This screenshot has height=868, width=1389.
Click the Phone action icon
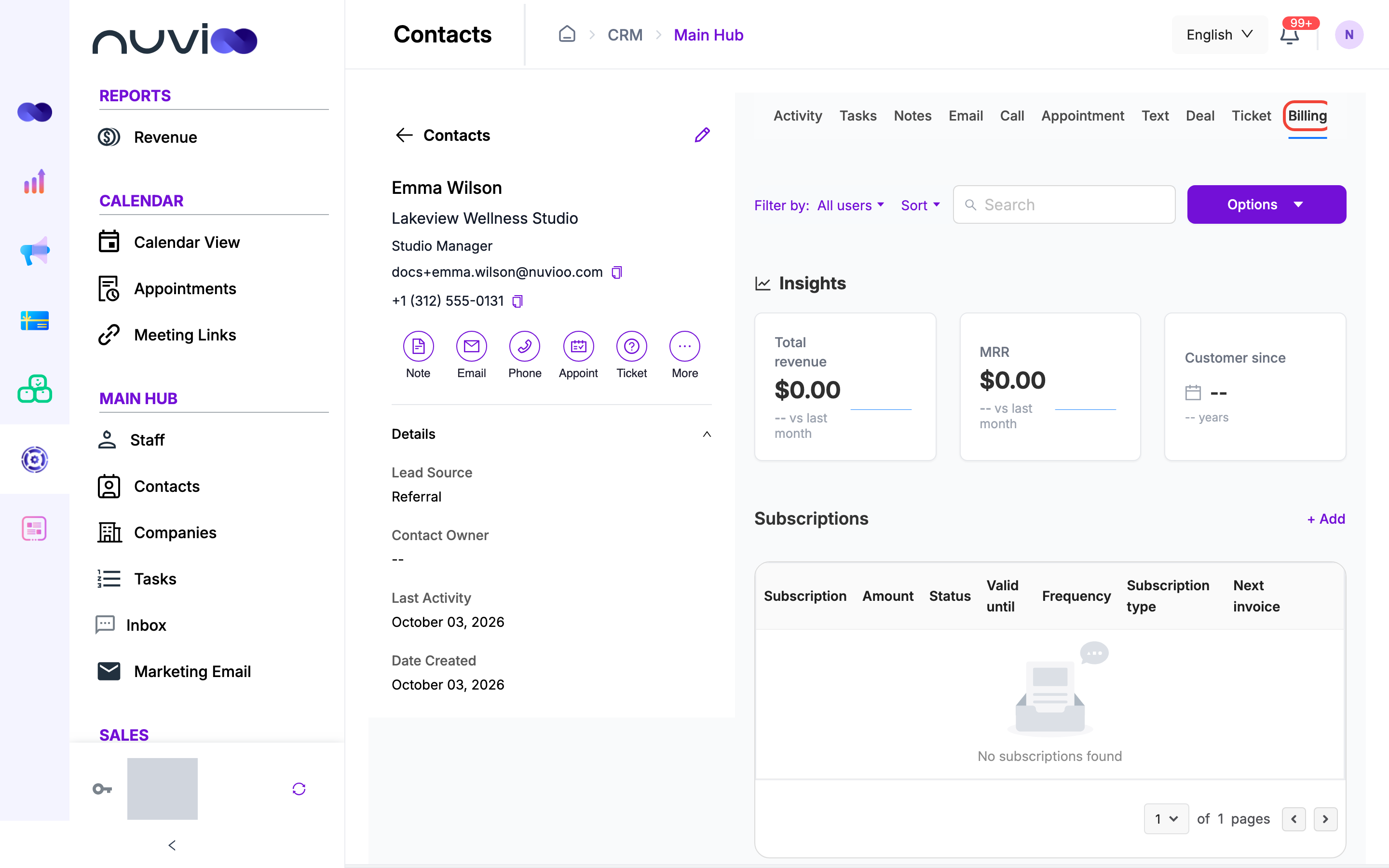(x=525, y=346)
